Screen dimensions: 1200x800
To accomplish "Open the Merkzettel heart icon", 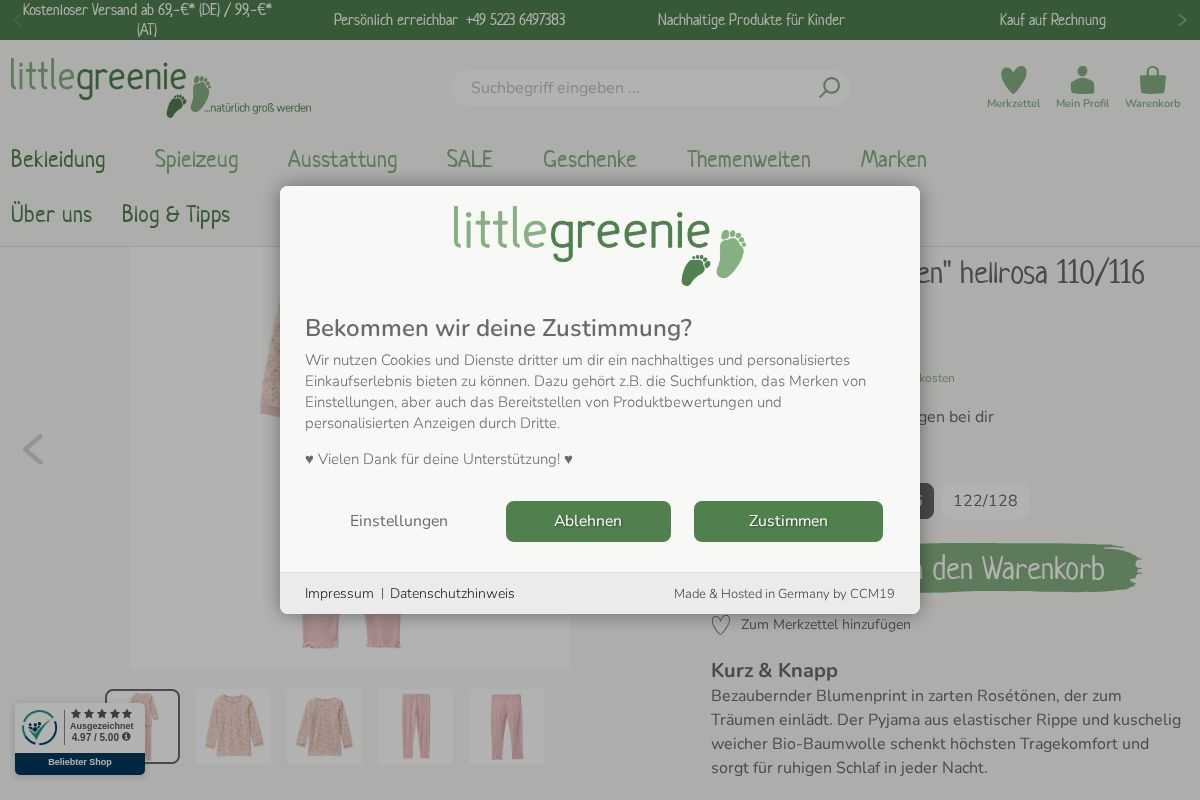I will 1013,80.
